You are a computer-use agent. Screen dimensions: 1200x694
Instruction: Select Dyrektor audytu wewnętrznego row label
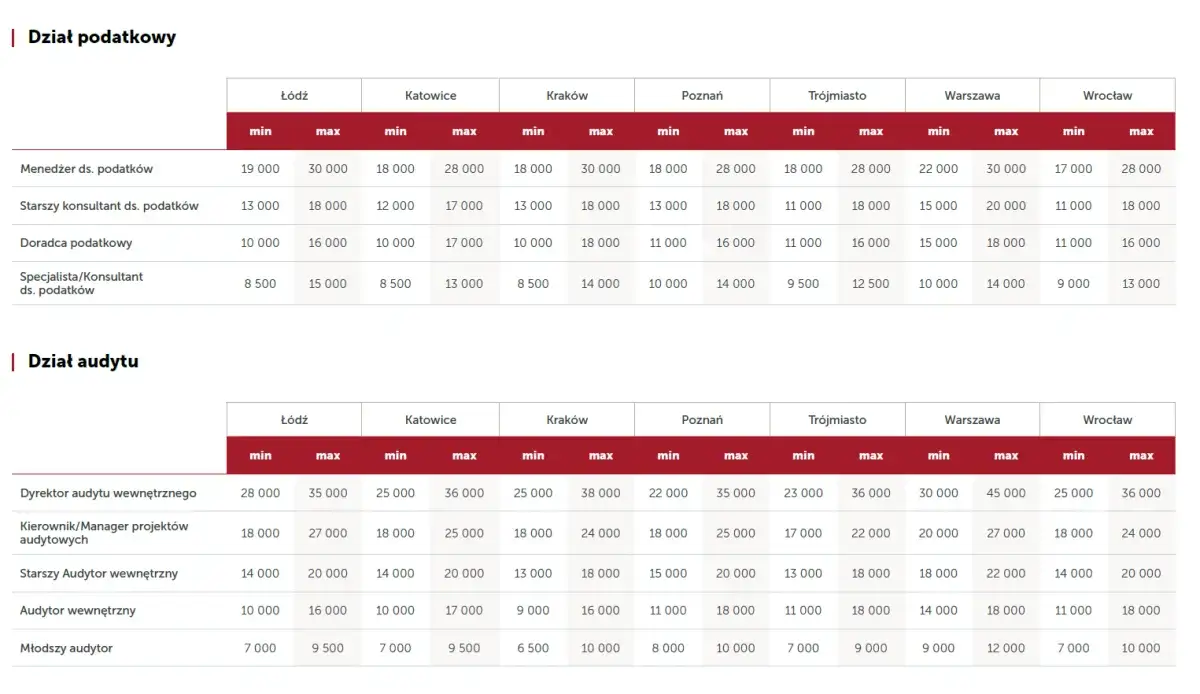tap(108, 493)
